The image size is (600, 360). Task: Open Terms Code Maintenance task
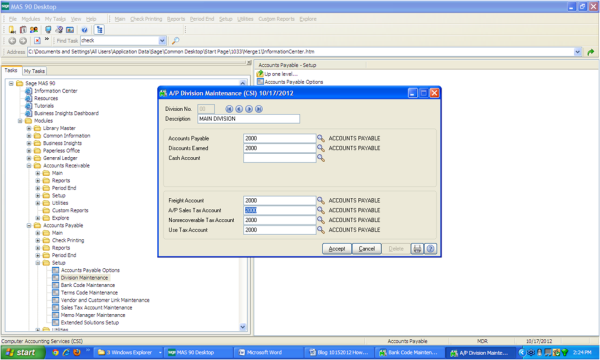pos(89,293)
